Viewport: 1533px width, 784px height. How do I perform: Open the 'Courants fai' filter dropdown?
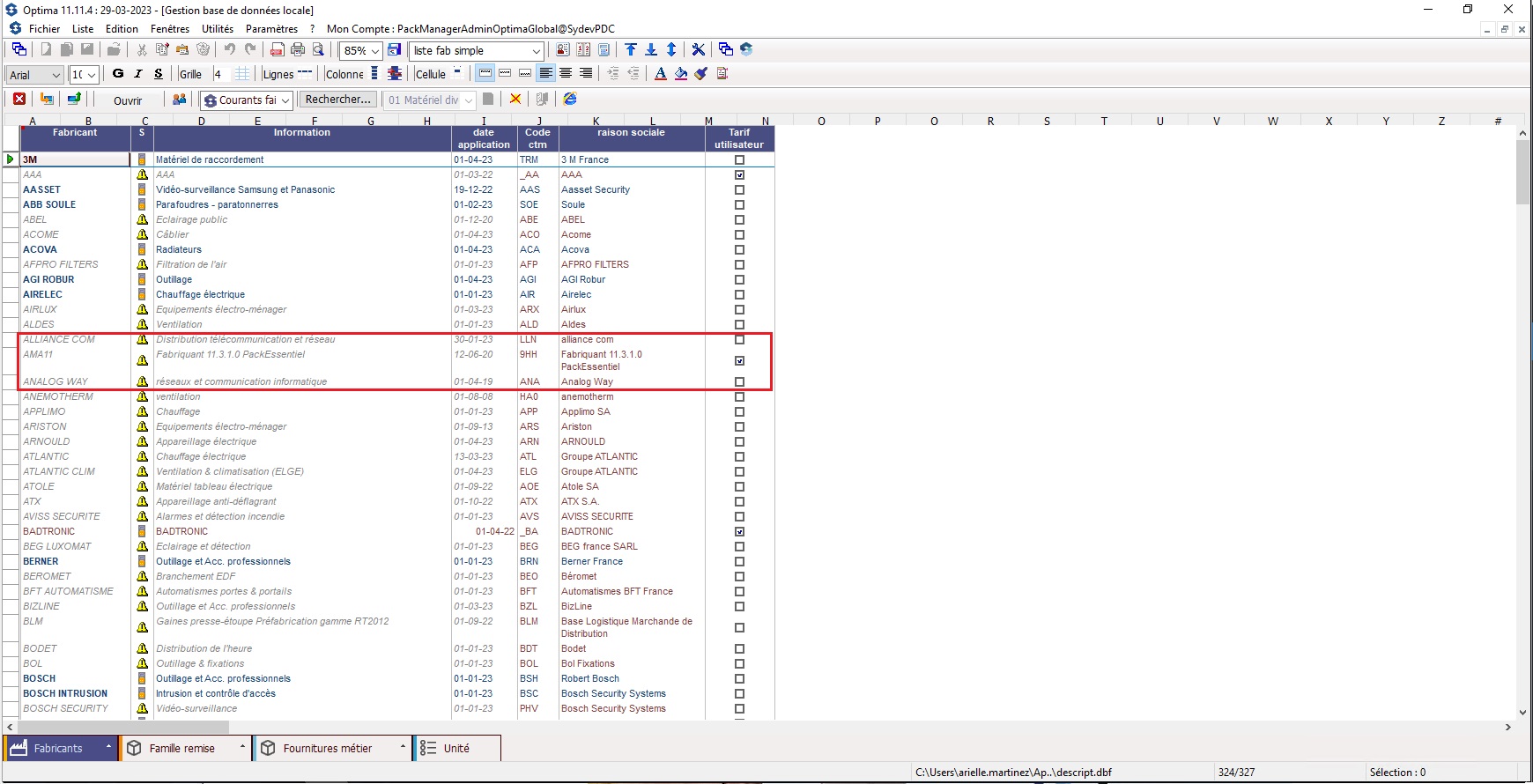[x=285, y=100]
